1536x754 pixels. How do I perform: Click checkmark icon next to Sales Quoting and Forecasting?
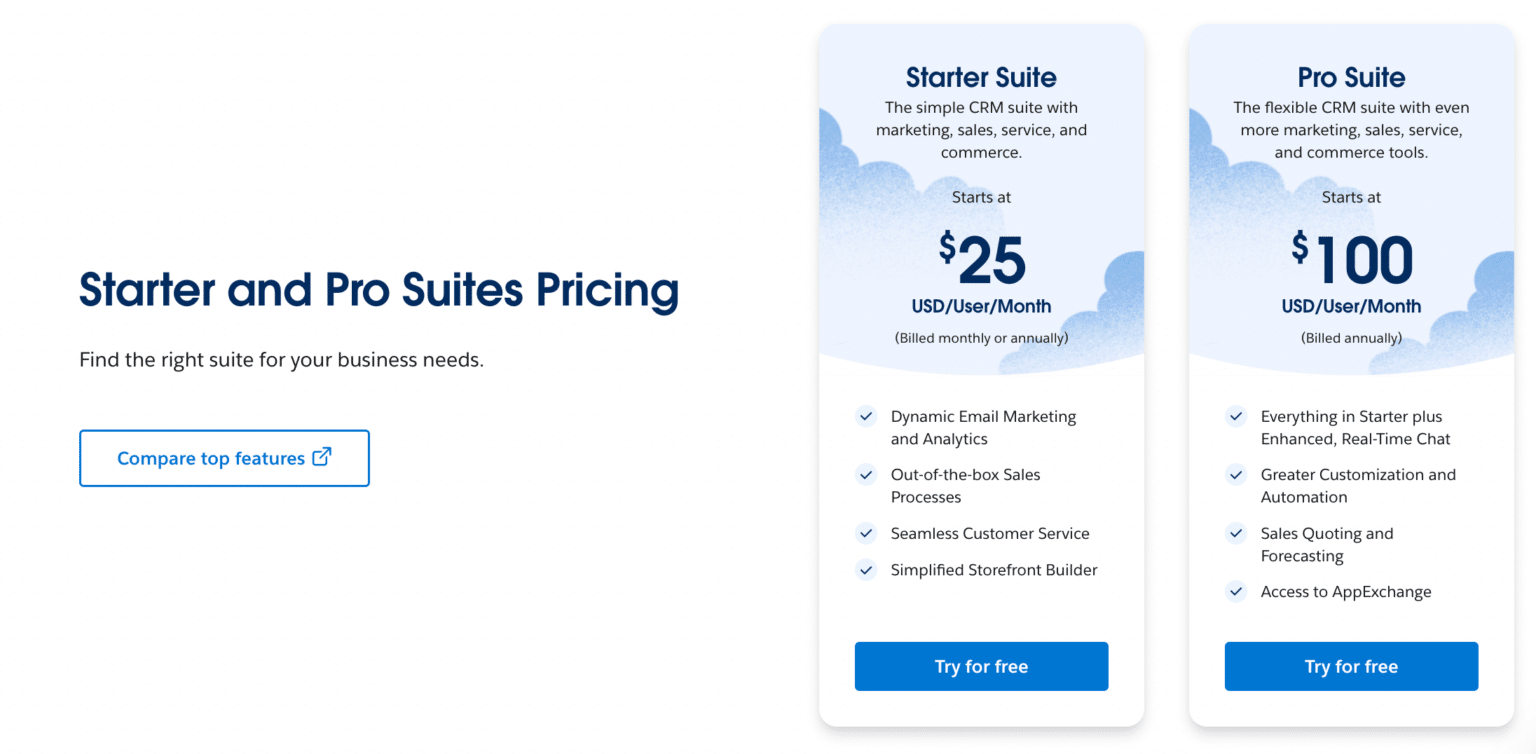click(1236, 533)
